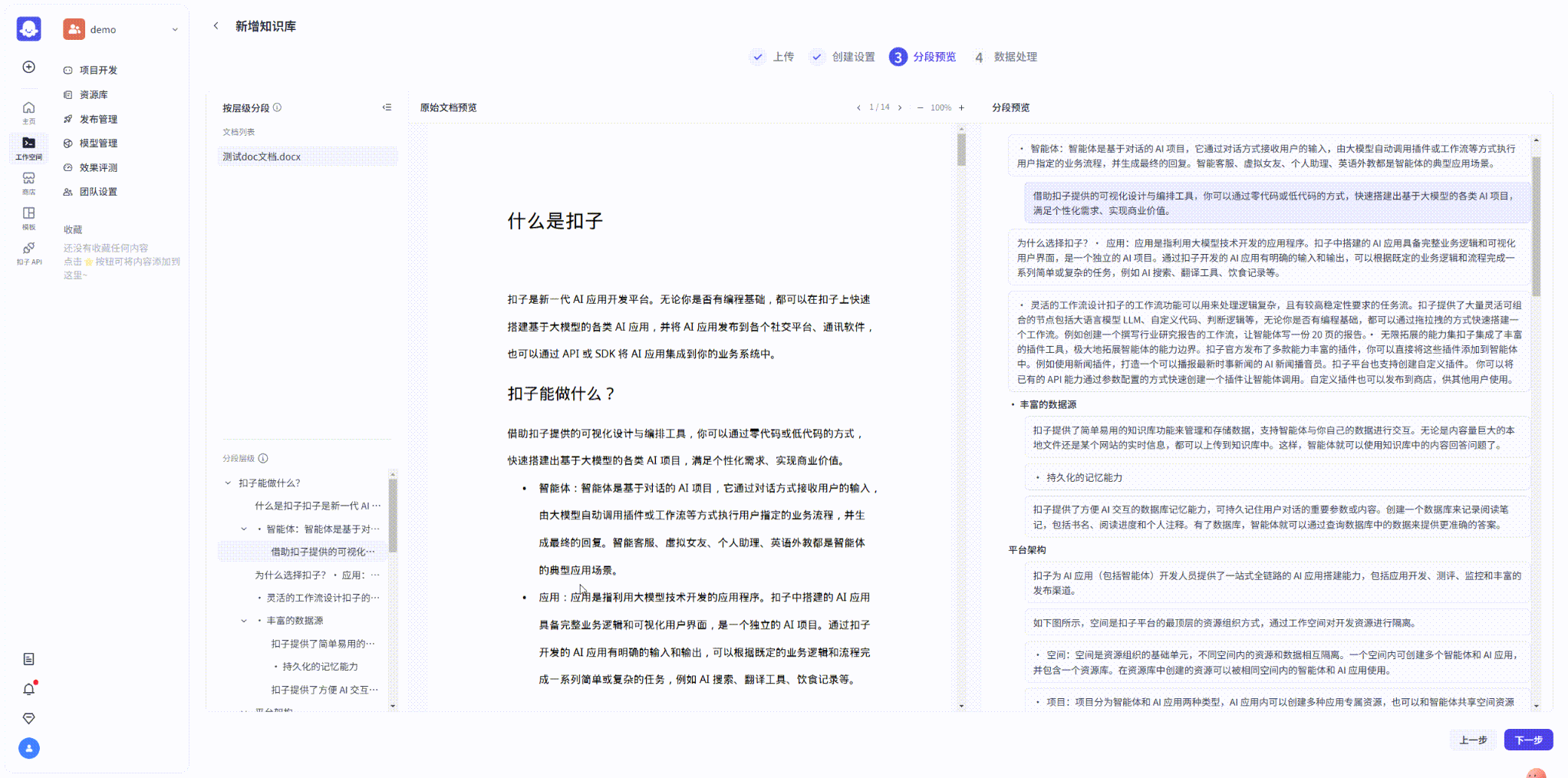Open the 主页 home icon
1568x778 pixels.
[28, 112]
